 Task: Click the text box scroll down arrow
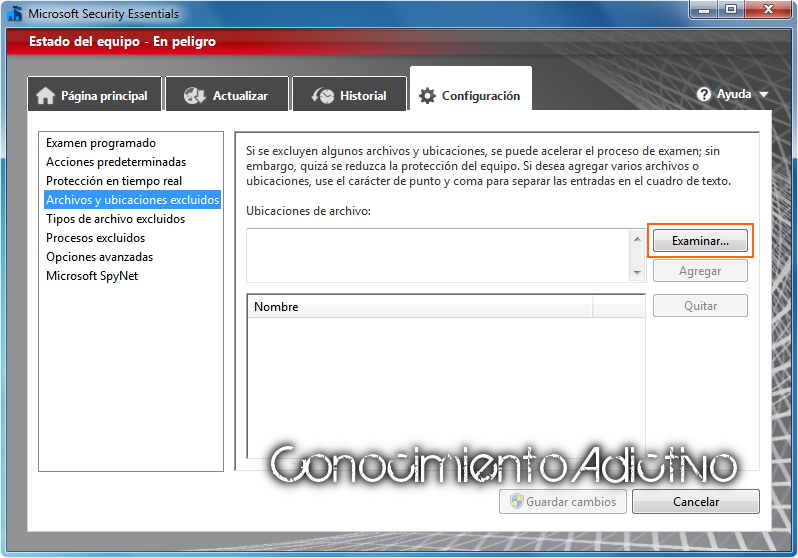pyautogui.click(x=637, y=273)
